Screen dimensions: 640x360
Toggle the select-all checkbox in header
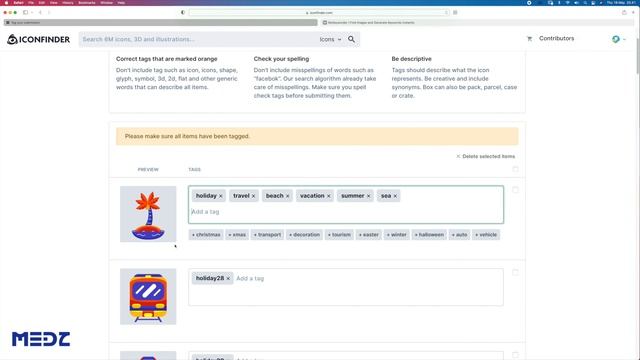pos(516,169)
